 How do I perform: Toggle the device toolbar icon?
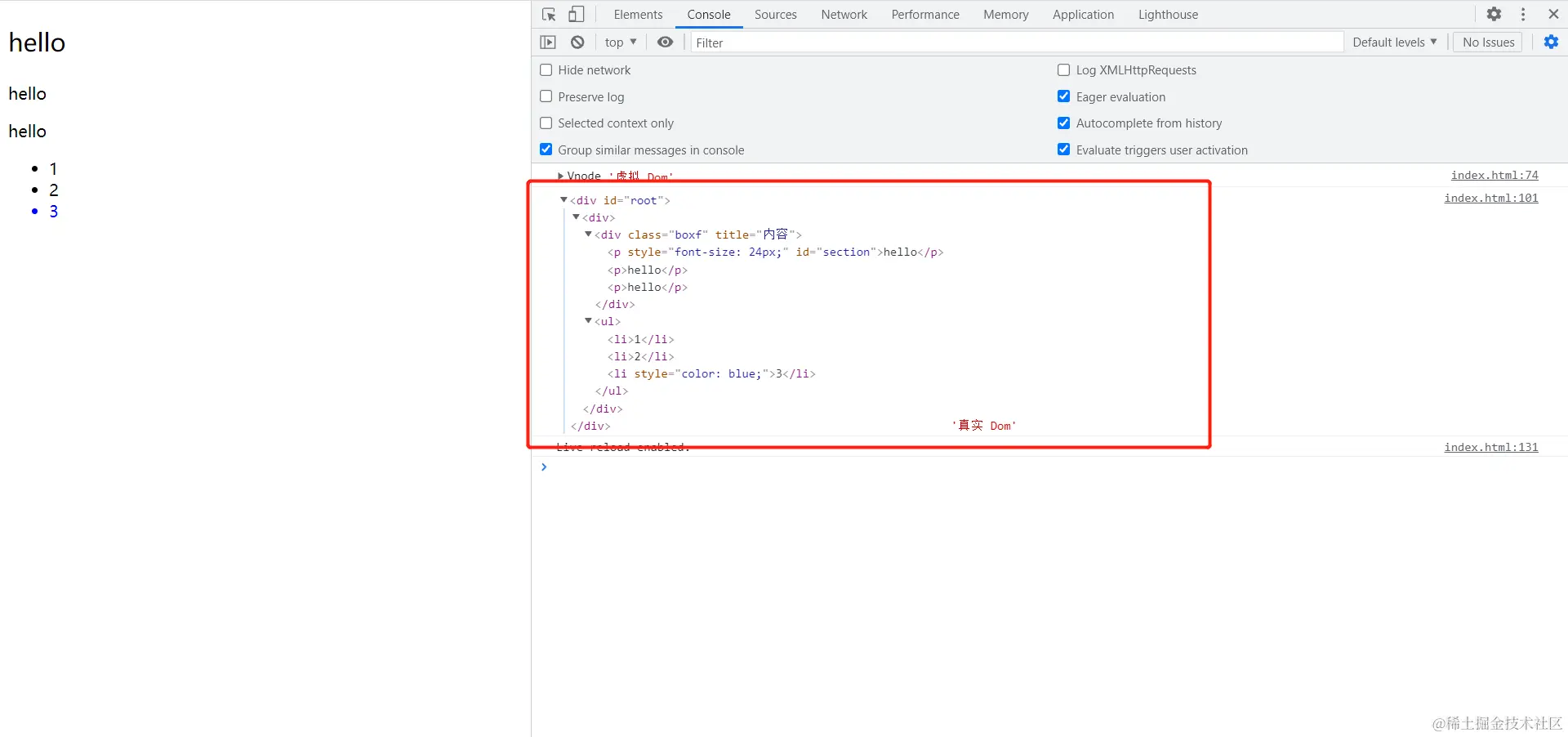(577, 15)
